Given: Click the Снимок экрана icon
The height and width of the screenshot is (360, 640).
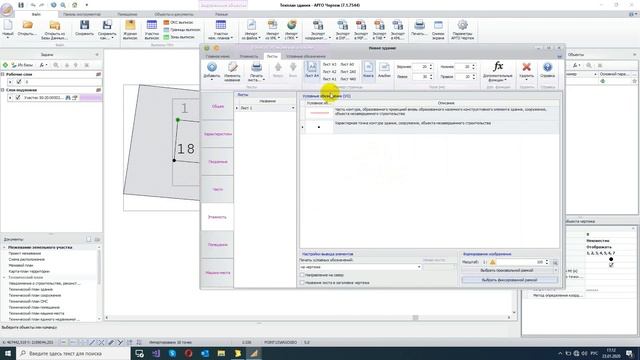Looking at the screenshot, I should coord(438,25).
